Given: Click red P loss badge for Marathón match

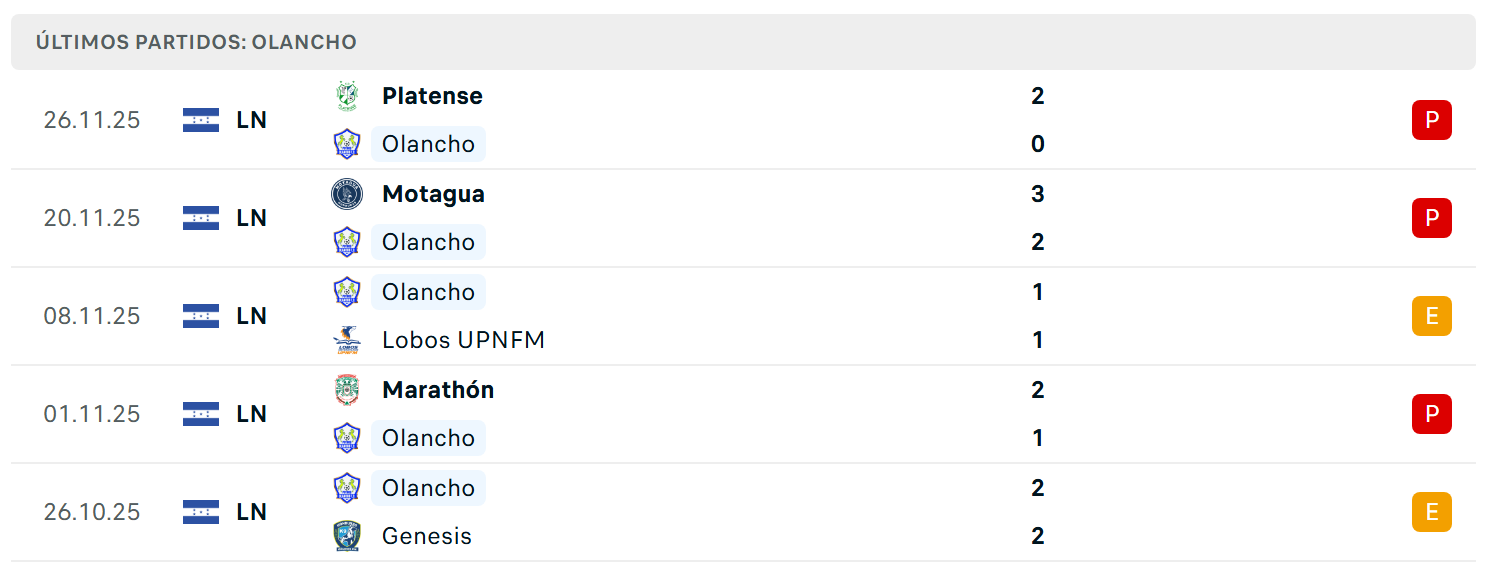Looking at the screenshot, I should pos(1431,414).
